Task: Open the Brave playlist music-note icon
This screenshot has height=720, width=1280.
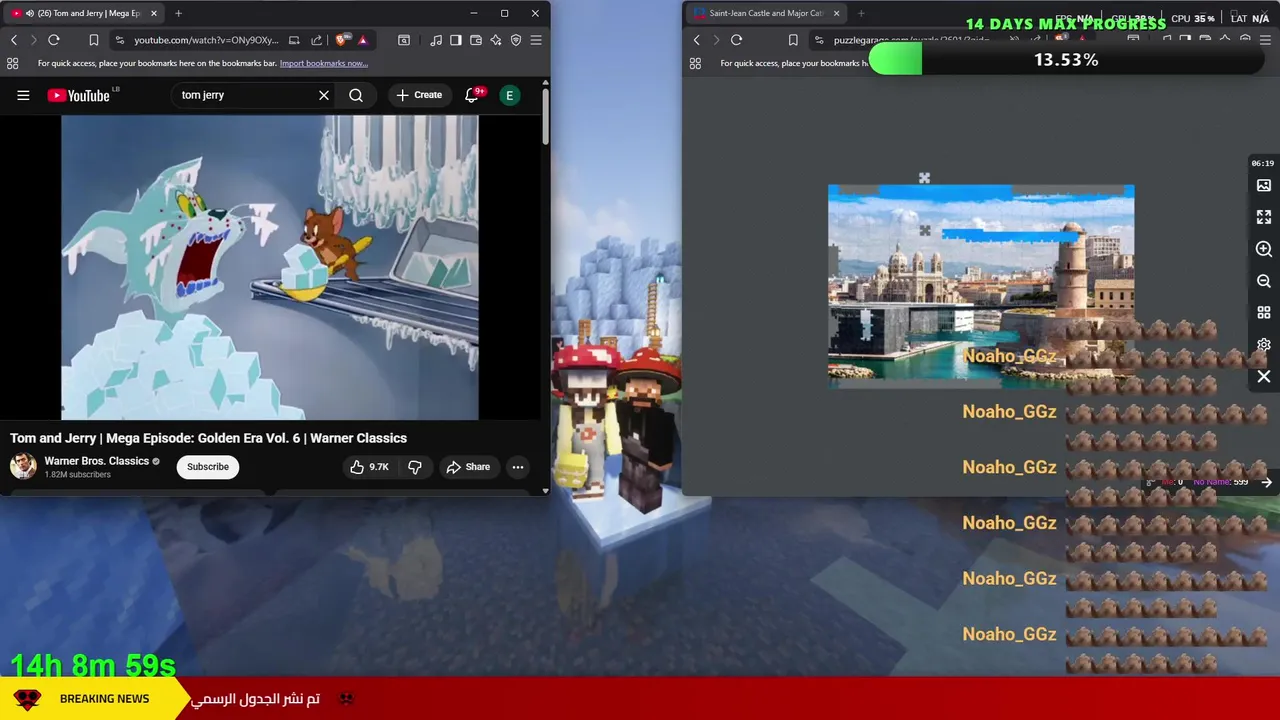Action: coord(436,40)
